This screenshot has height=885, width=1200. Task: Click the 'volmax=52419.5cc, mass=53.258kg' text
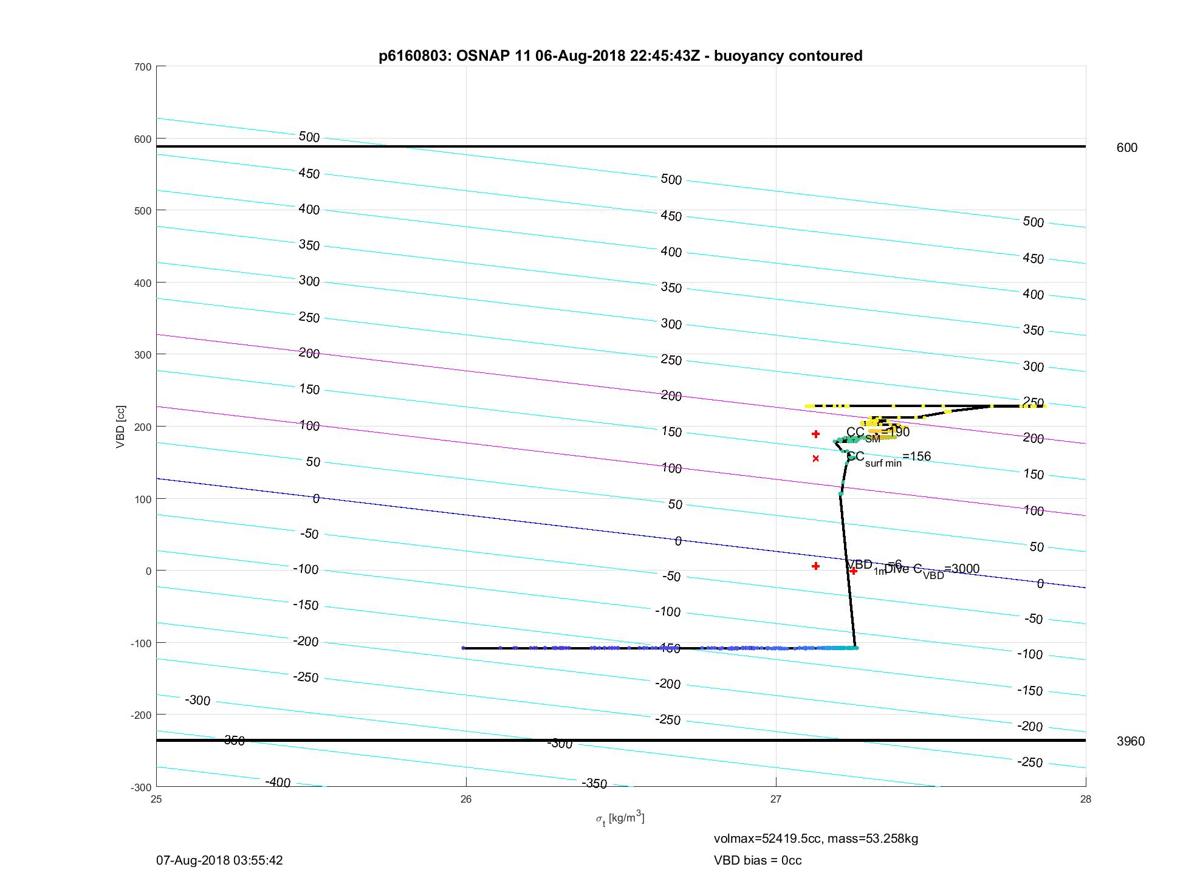[x=816, y=838]
